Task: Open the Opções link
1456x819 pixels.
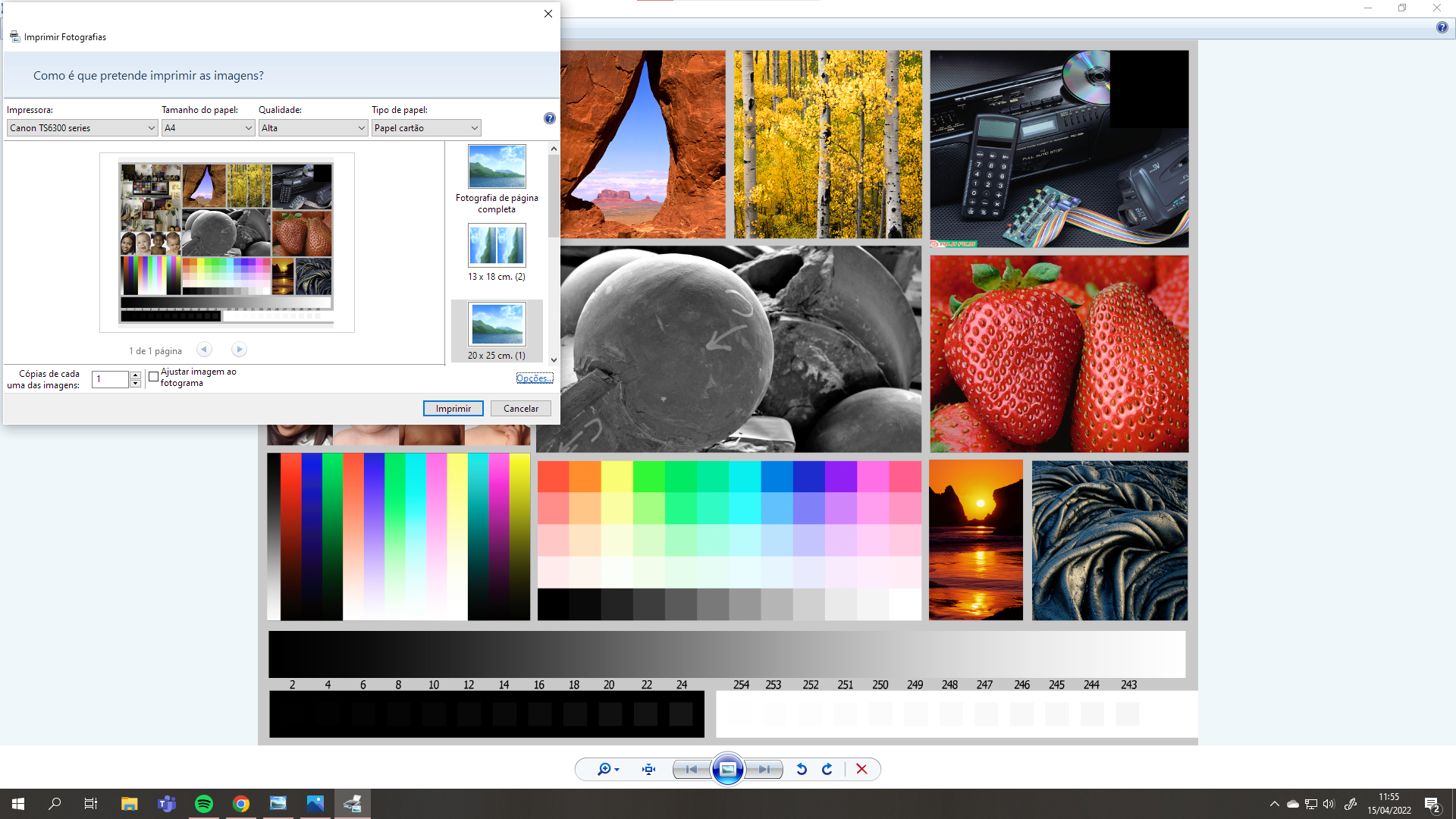Action: pos(534,378)
